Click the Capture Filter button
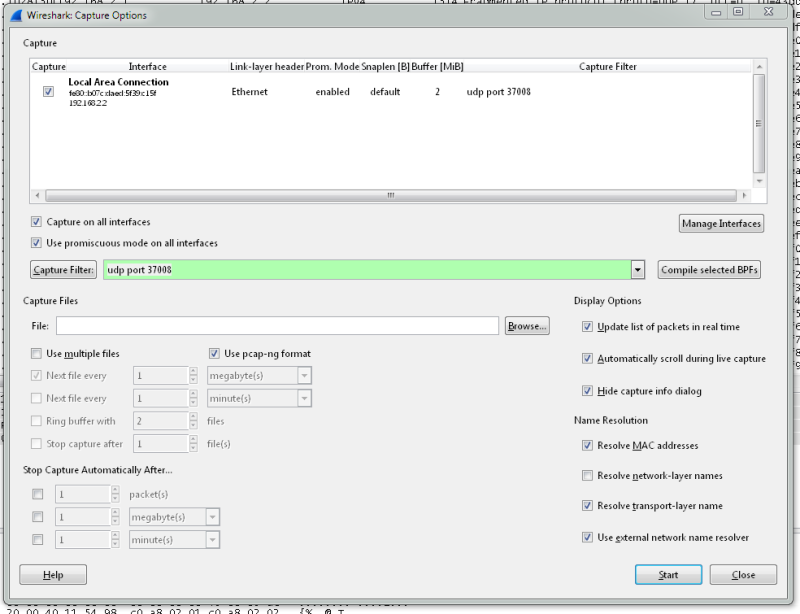 point(64,270)
